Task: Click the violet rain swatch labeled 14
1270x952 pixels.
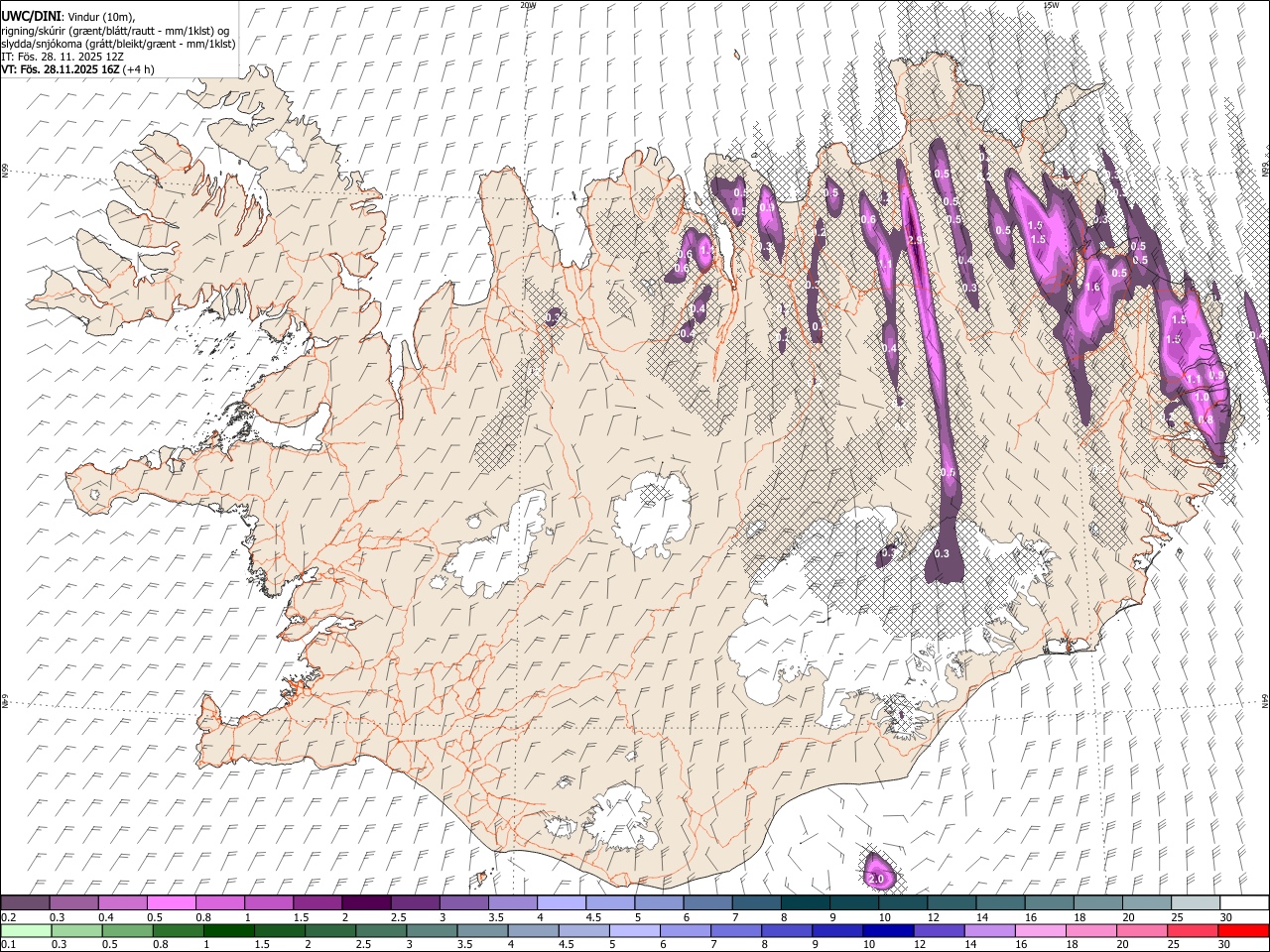Action: (990, 930)
